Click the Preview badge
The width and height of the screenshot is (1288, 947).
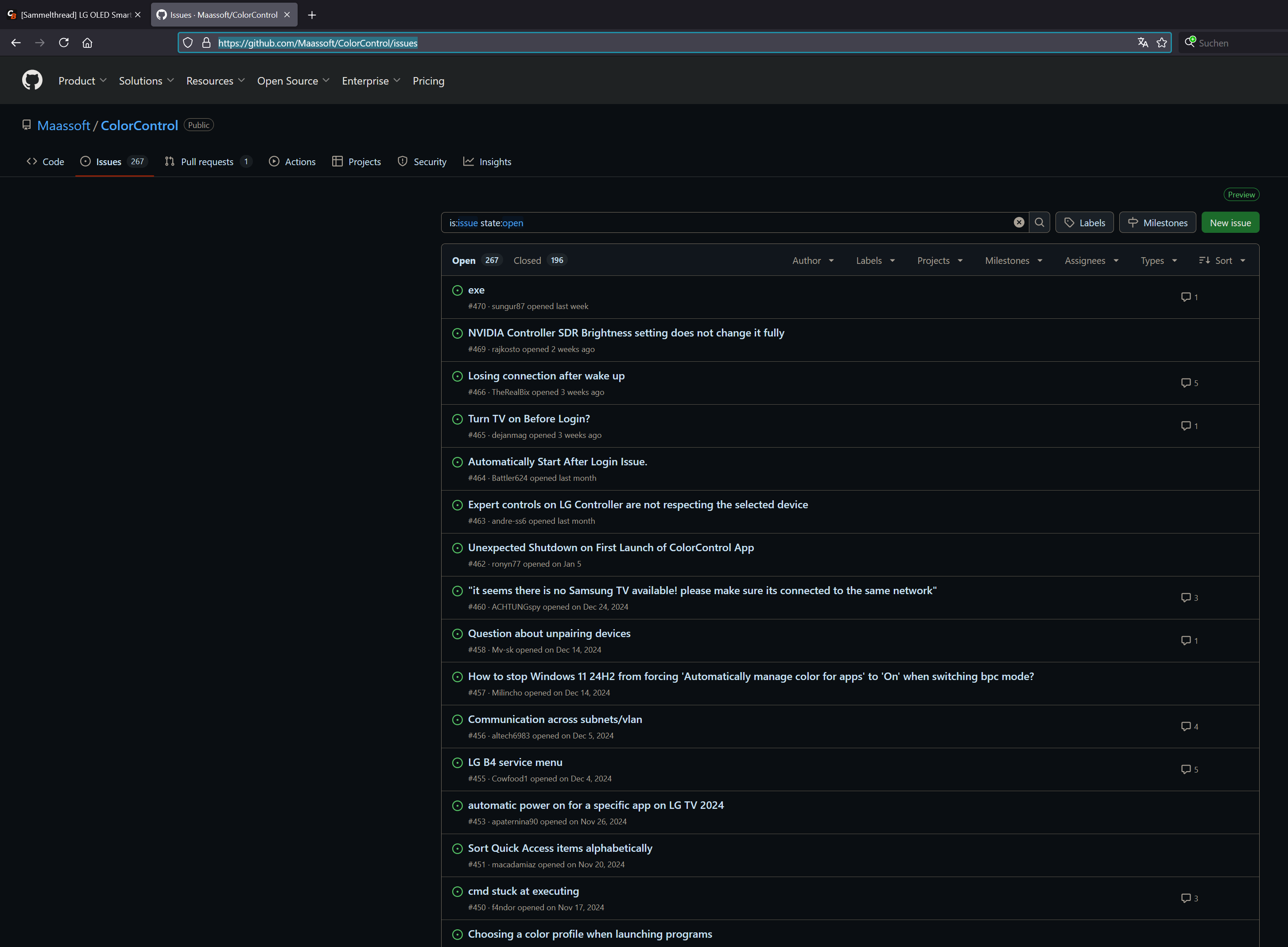coord(1241,194)
